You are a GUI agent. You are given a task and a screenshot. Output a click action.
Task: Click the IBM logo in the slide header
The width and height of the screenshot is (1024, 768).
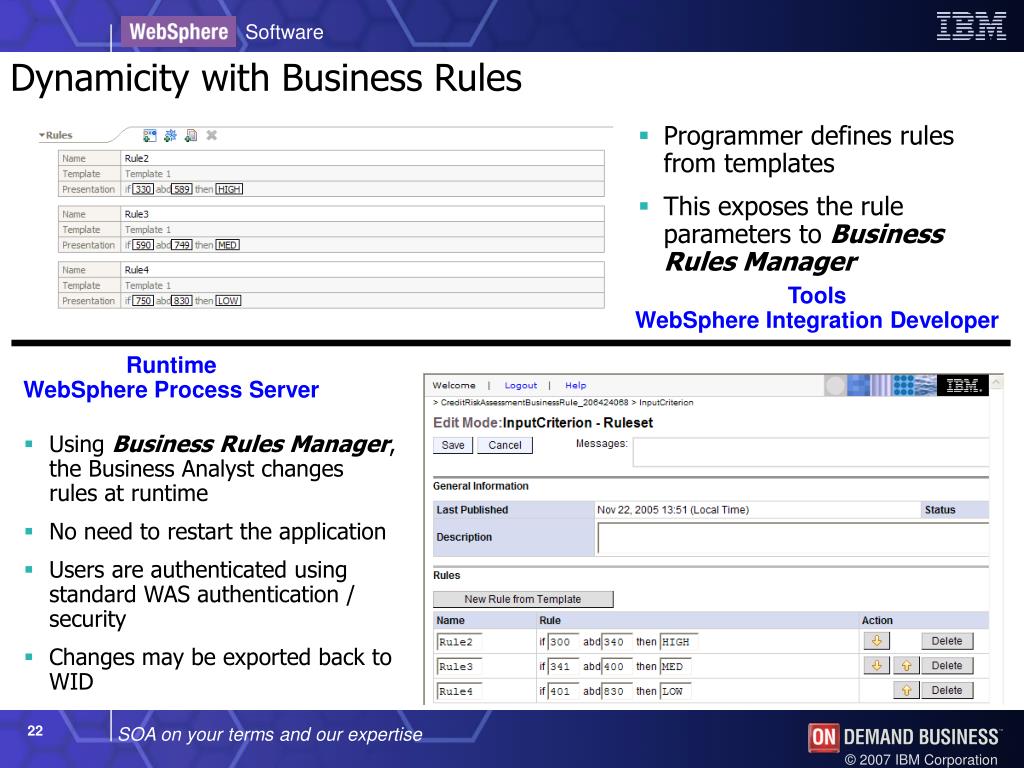(x=971, y=27)
